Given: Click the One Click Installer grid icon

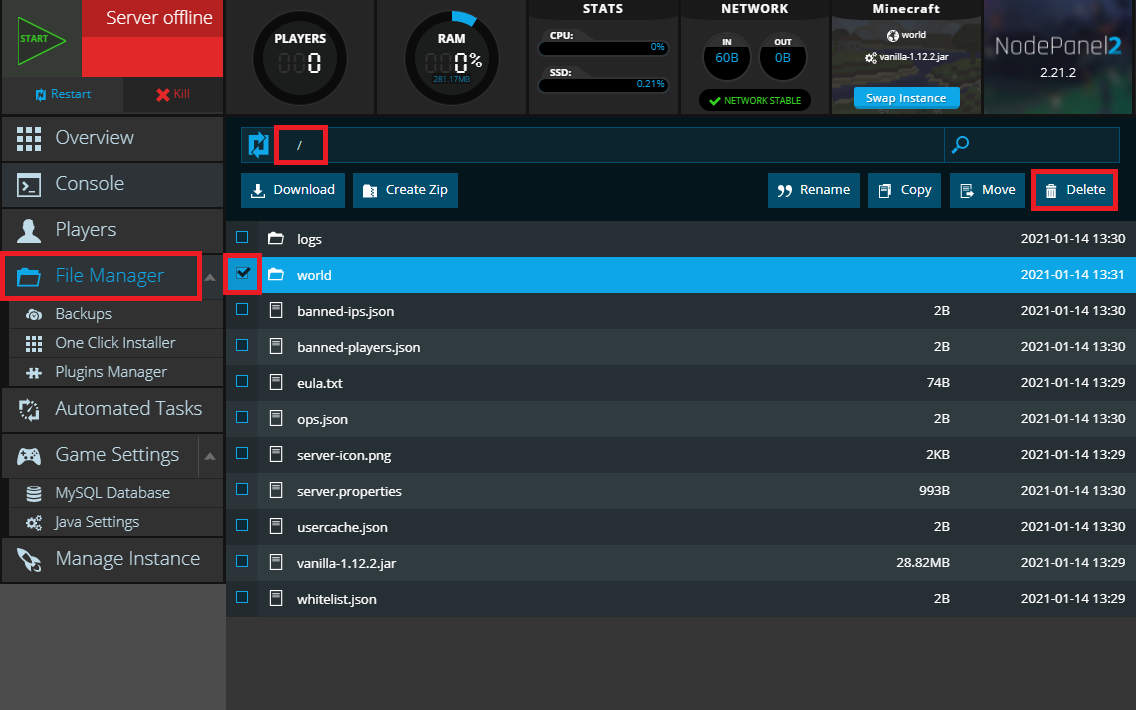Looking at the screenshot, I should [x=33, y=343].
